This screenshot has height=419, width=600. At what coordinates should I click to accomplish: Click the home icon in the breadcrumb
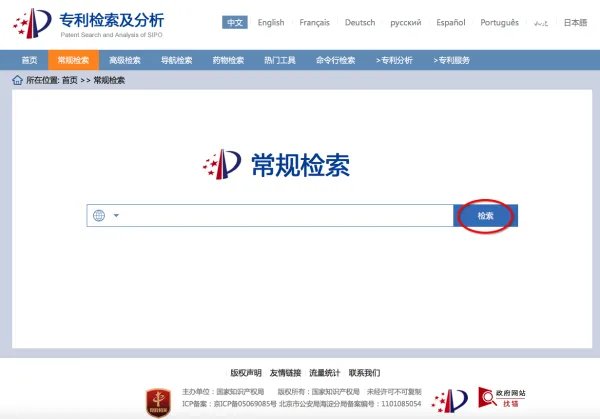click(x=18, y=80)
